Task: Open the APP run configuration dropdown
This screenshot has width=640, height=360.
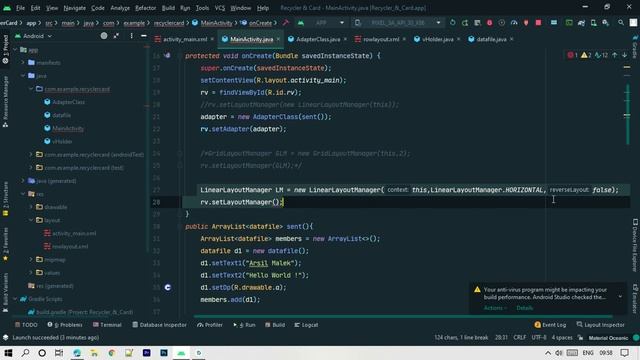Action: [x=322, y=23]
